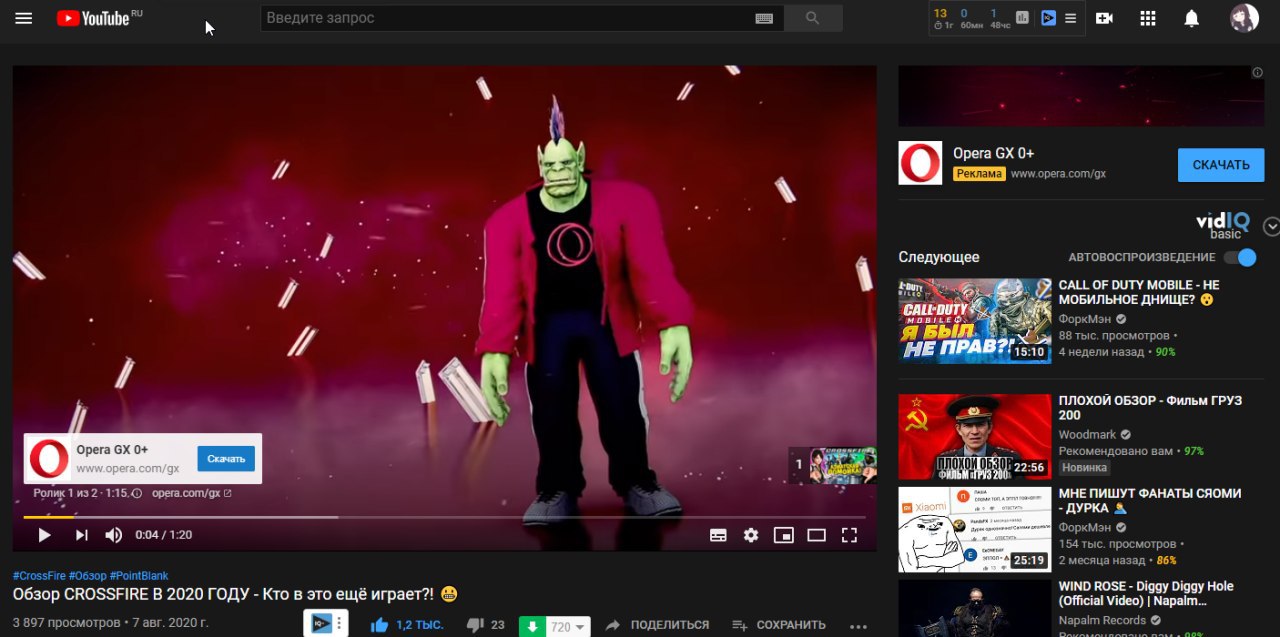The height and width of the screenshot is (637, 1280).
Task: Open title CALL OF DUTY MOBILE - НЕ МОБИЛЬНОЕ ДНИЩЕ
Action: (x=1139, y=292)
